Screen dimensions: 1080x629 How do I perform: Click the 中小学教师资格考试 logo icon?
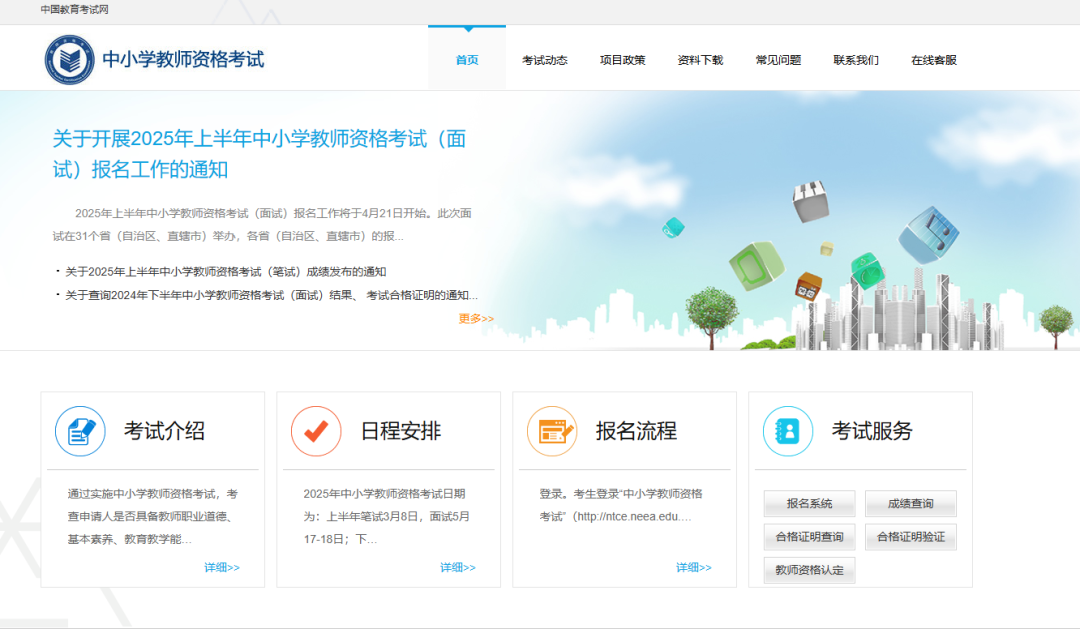click(x=69, y=58)
